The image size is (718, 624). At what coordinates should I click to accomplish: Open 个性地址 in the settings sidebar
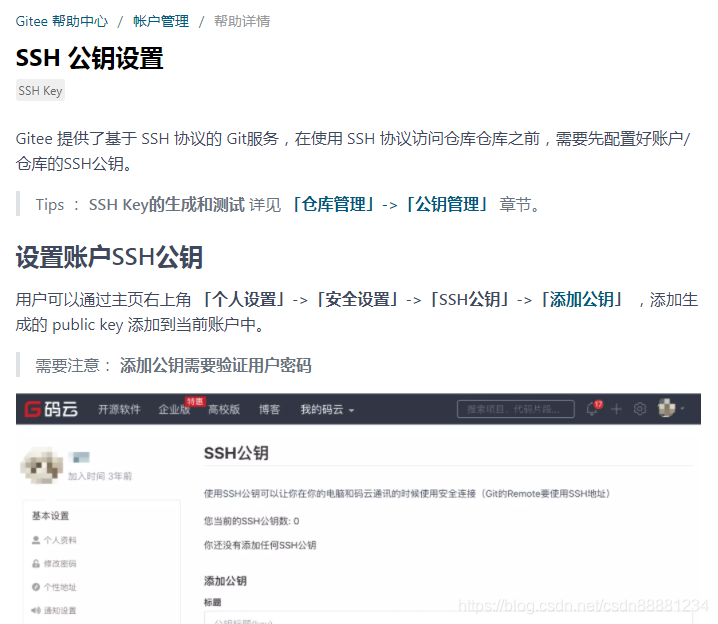[60, 587]
